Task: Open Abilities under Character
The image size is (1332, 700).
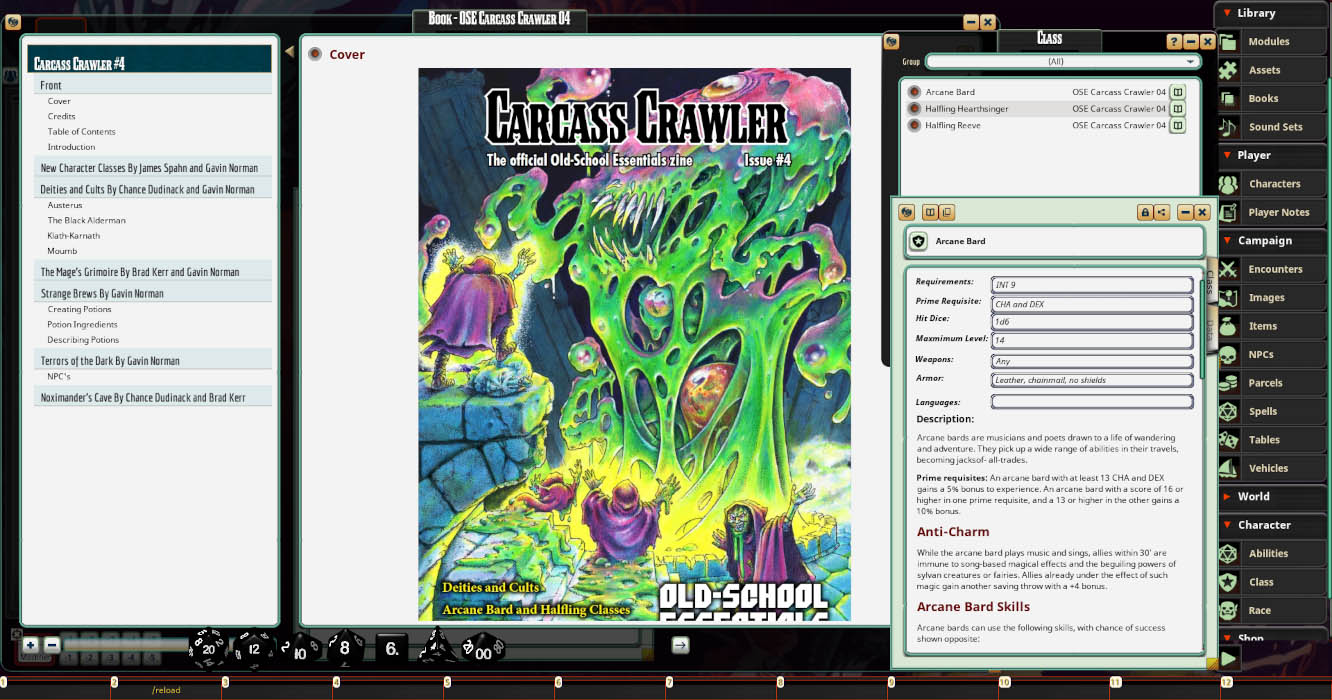Action: pos(1272,553)
